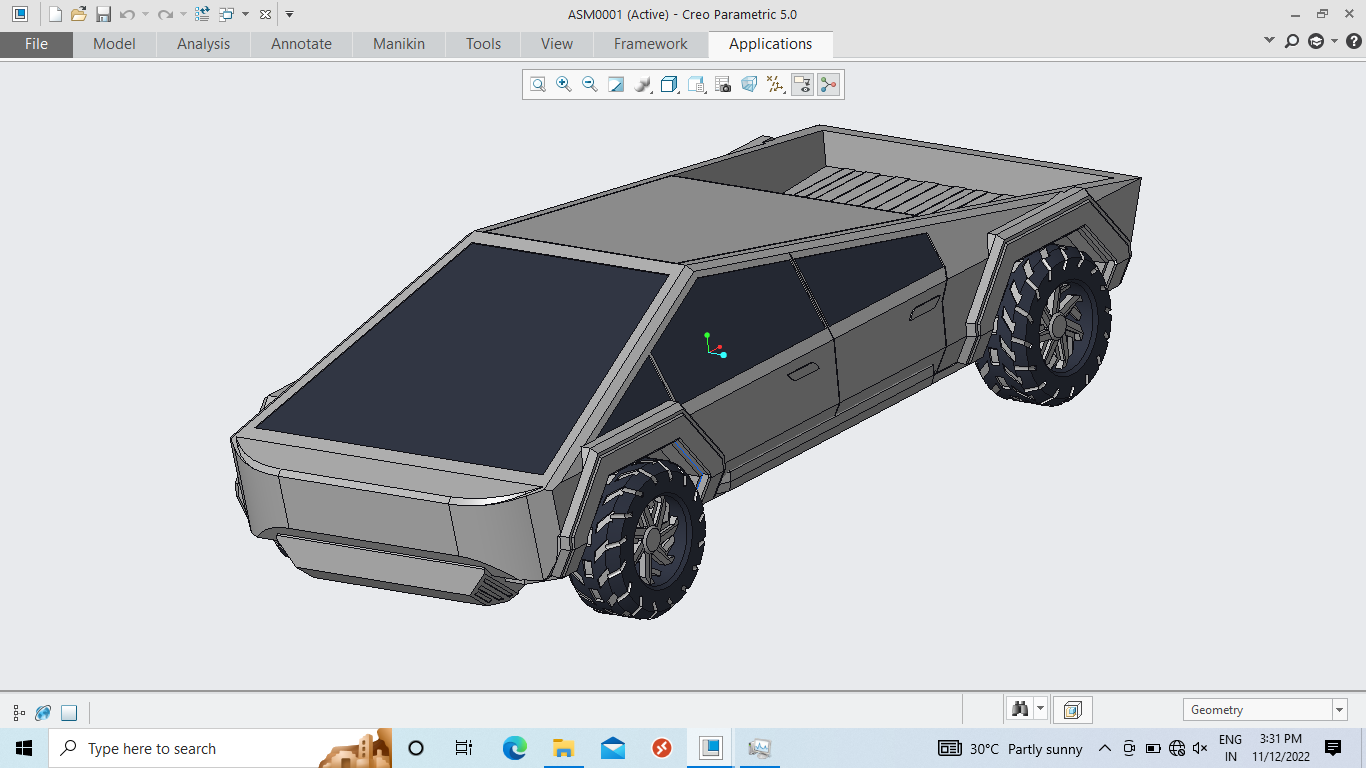1366x768 pixels.
Task: Expand dropdown next to learning connector icon
Action: pos(1334,41)
